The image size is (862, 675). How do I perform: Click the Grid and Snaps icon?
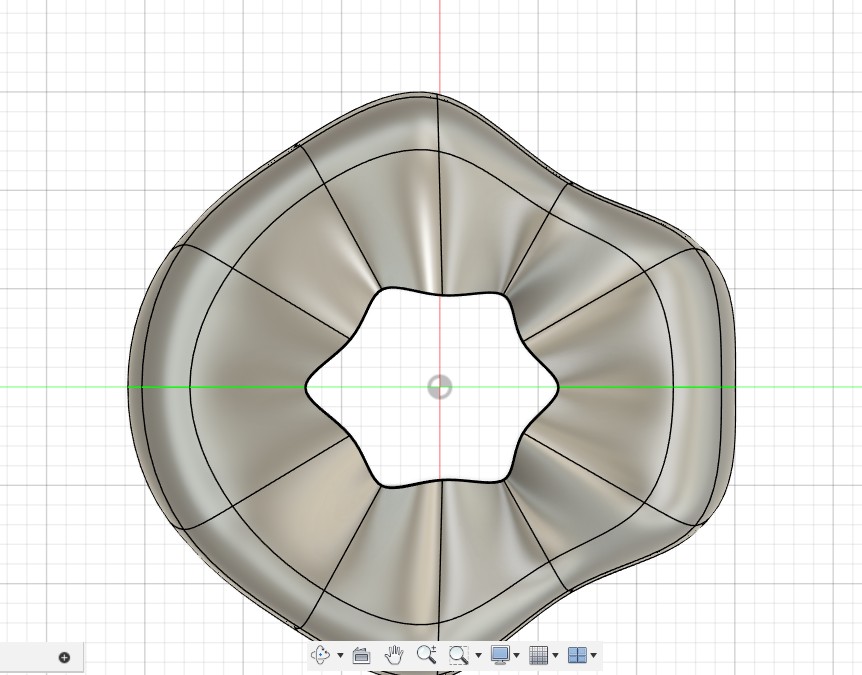(538, 655)
